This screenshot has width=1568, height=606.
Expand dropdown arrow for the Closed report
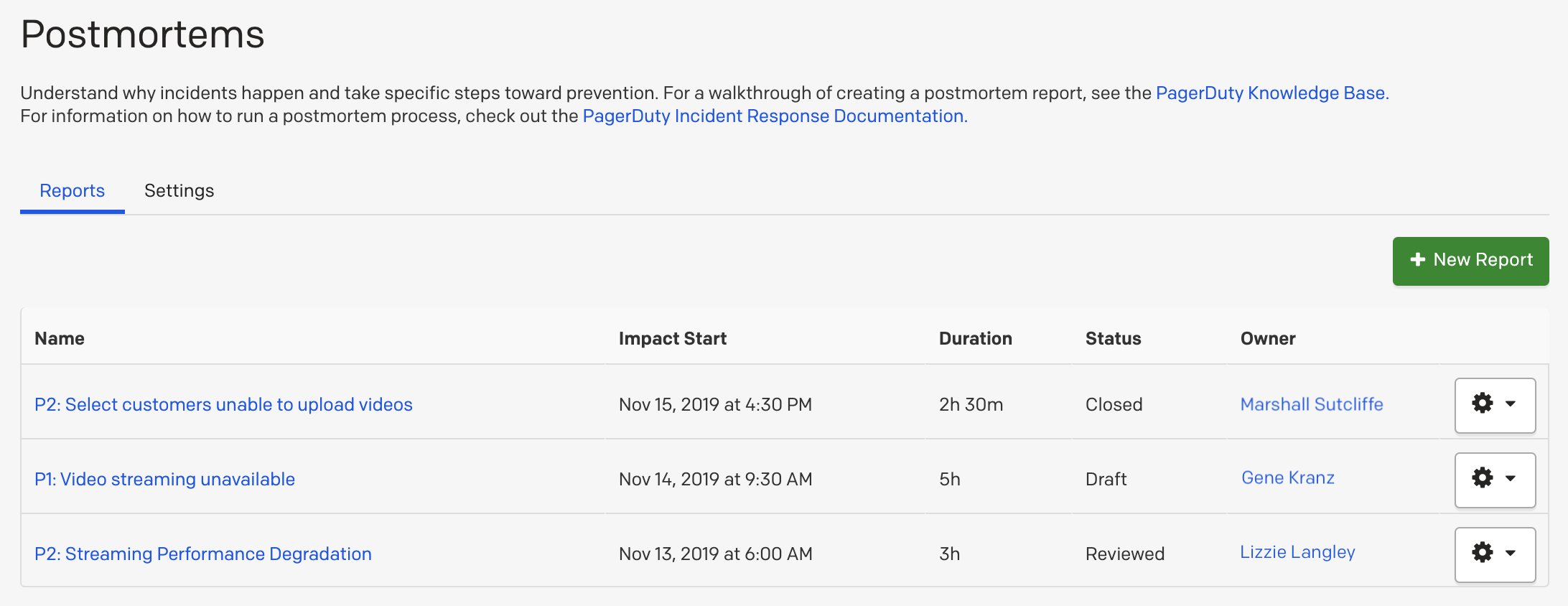coord(1511,404)
